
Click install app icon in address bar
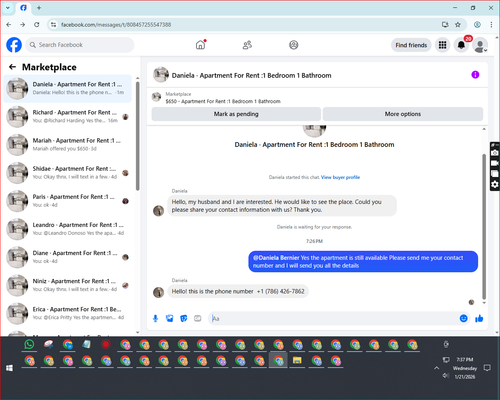(445, 24)
